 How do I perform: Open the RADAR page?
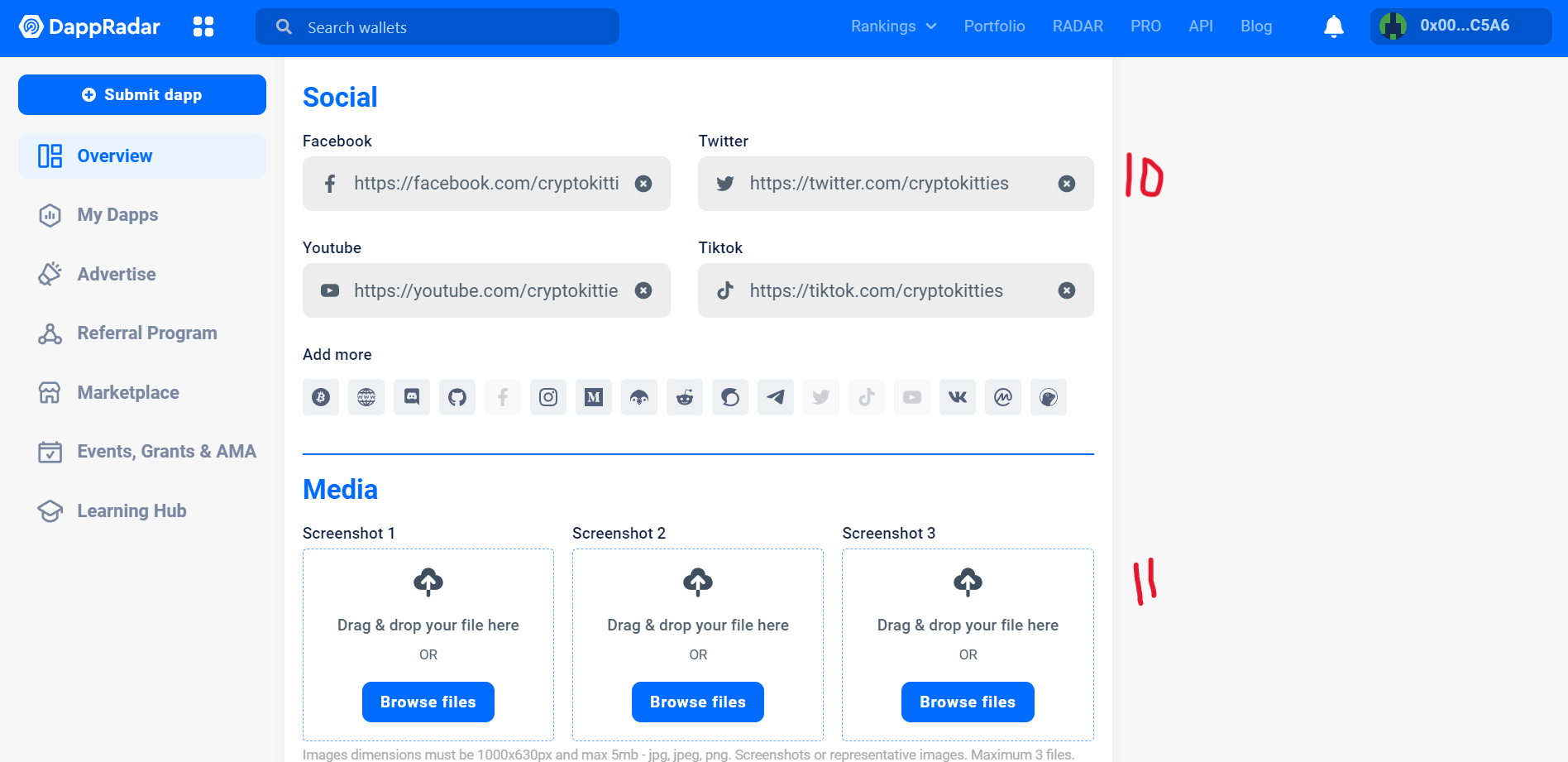(1078, 26)
